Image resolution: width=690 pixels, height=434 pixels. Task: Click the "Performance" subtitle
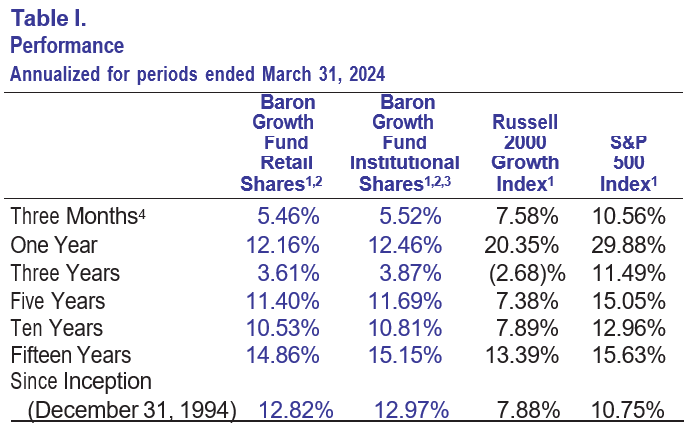pos(67,46)
